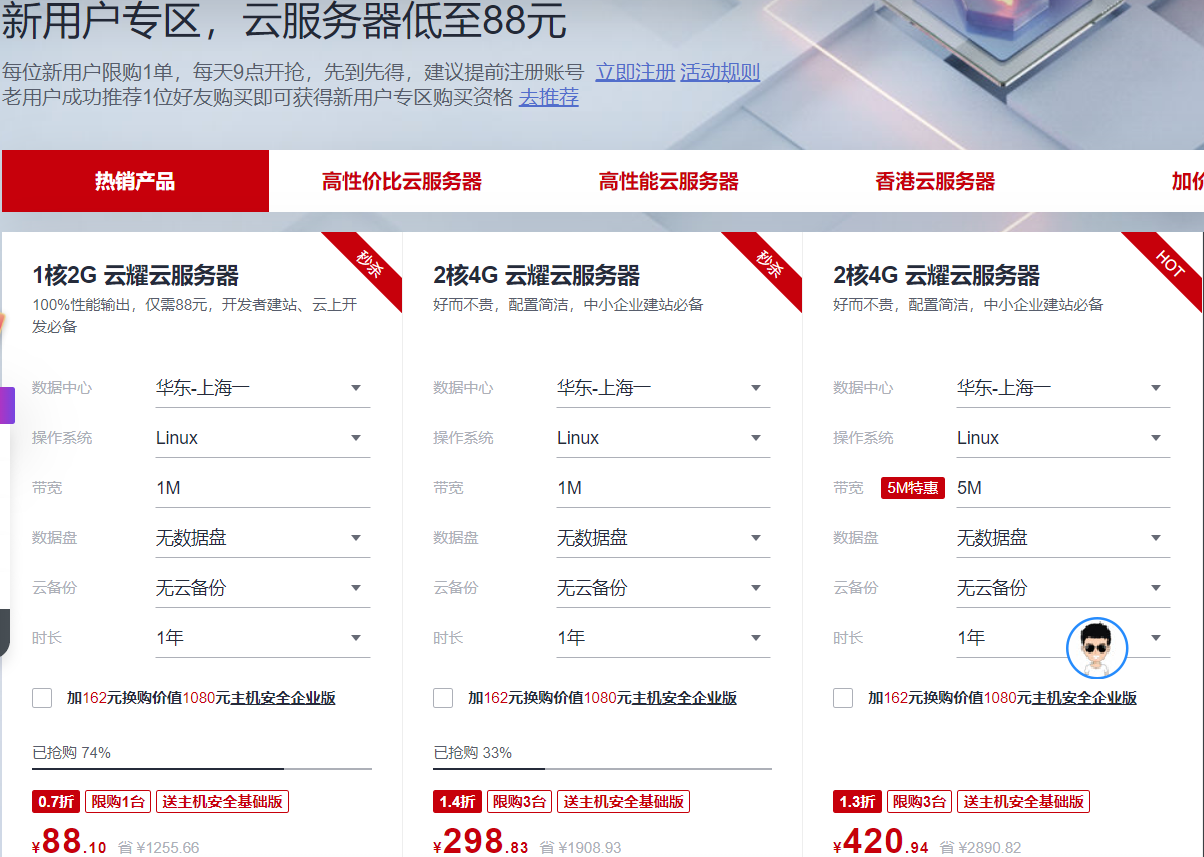Open 数据盘 dropdown on the HOT card
This screenshot has width=1204, height=857.
click(1062, 538)
